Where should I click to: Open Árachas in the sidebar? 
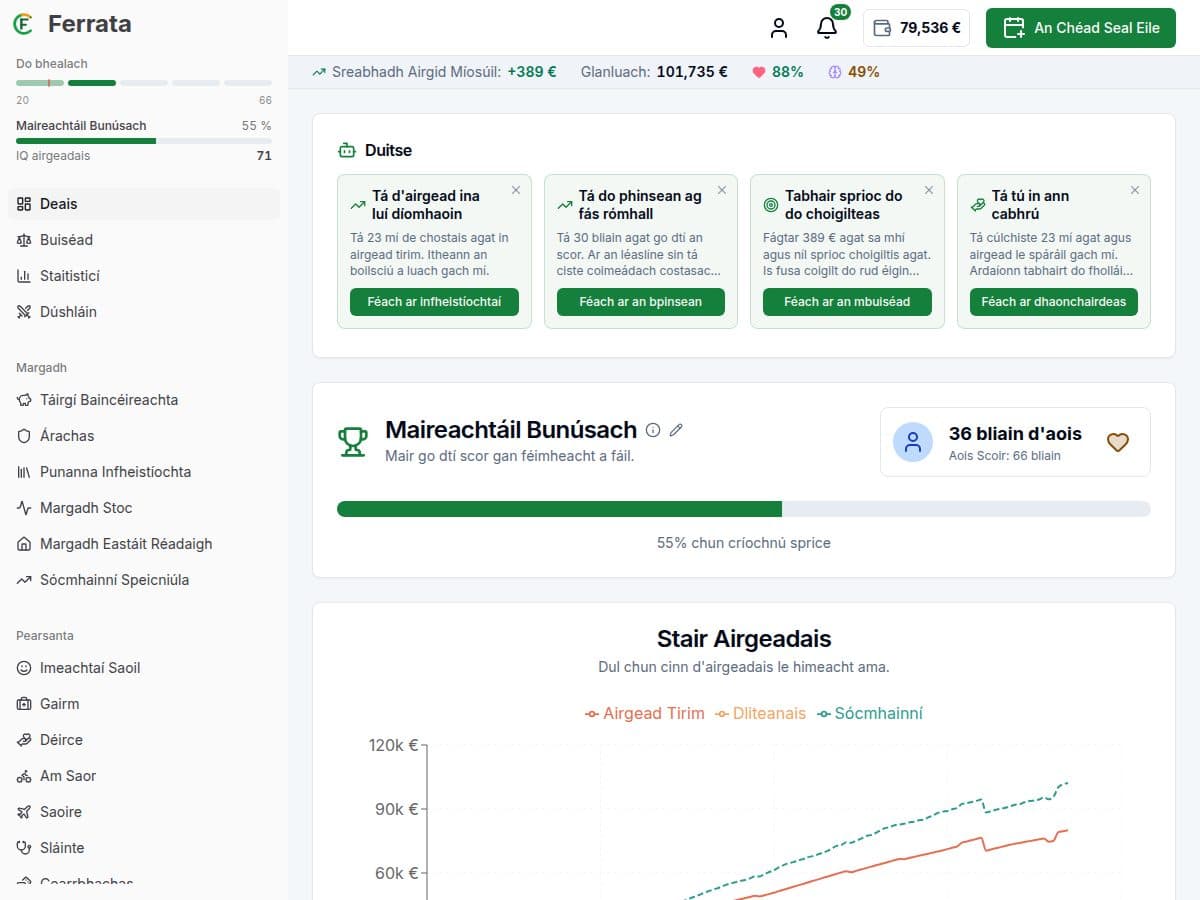(144, 436)
